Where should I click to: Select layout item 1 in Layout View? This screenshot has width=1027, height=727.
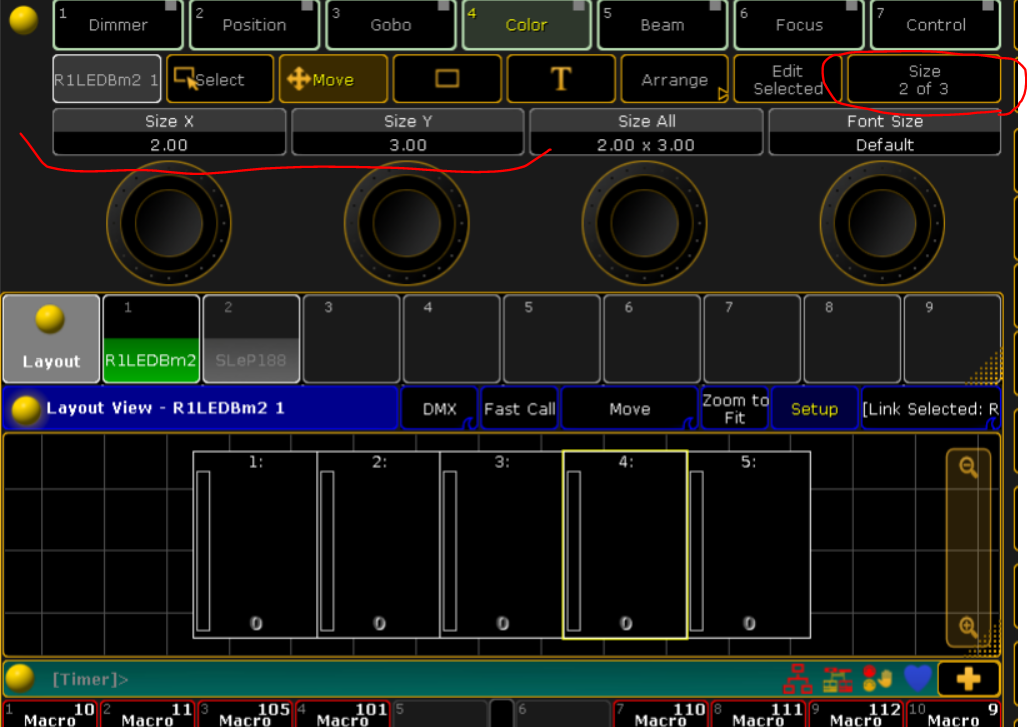(255, 544)
